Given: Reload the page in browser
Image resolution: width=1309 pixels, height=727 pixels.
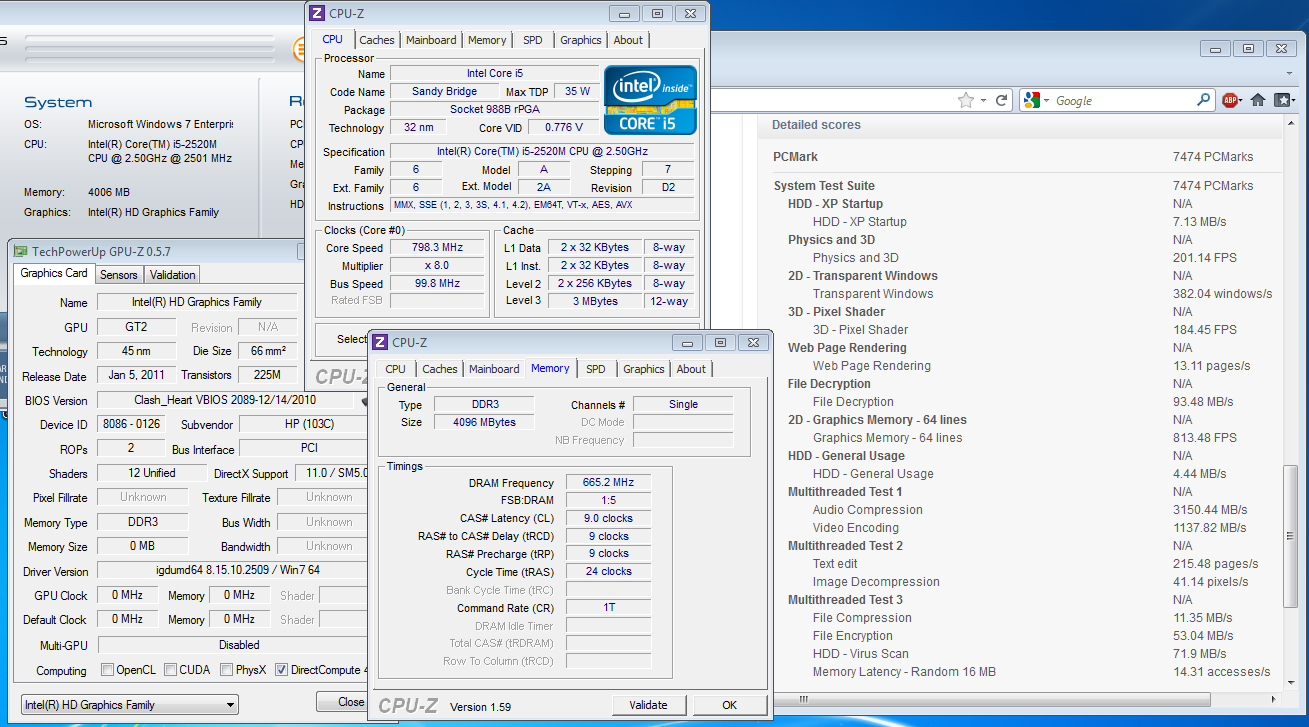Looking at the screenshot, I should (x=1000, y=100).
